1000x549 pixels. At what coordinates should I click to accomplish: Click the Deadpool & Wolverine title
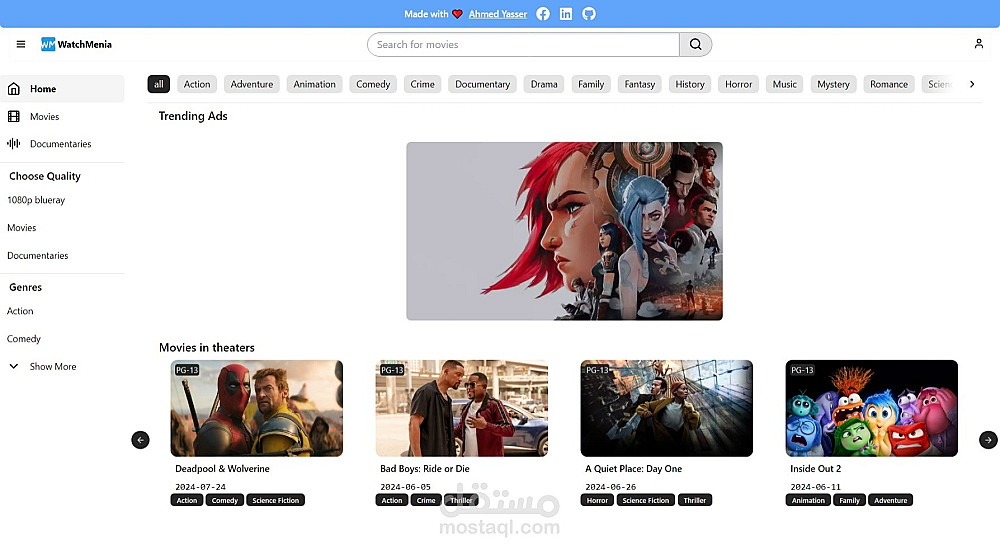pos(223,469)
